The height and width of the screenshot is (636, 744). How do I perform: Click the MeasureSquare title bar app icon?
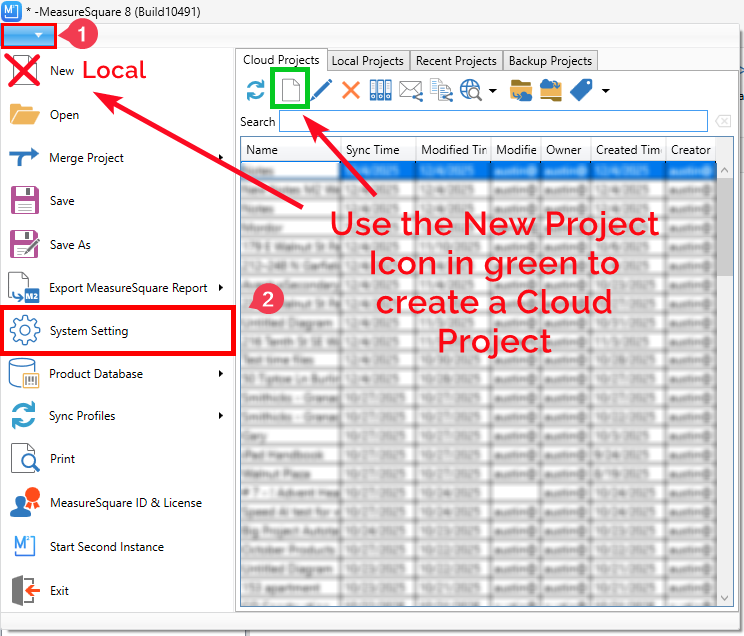coord(11,11)
